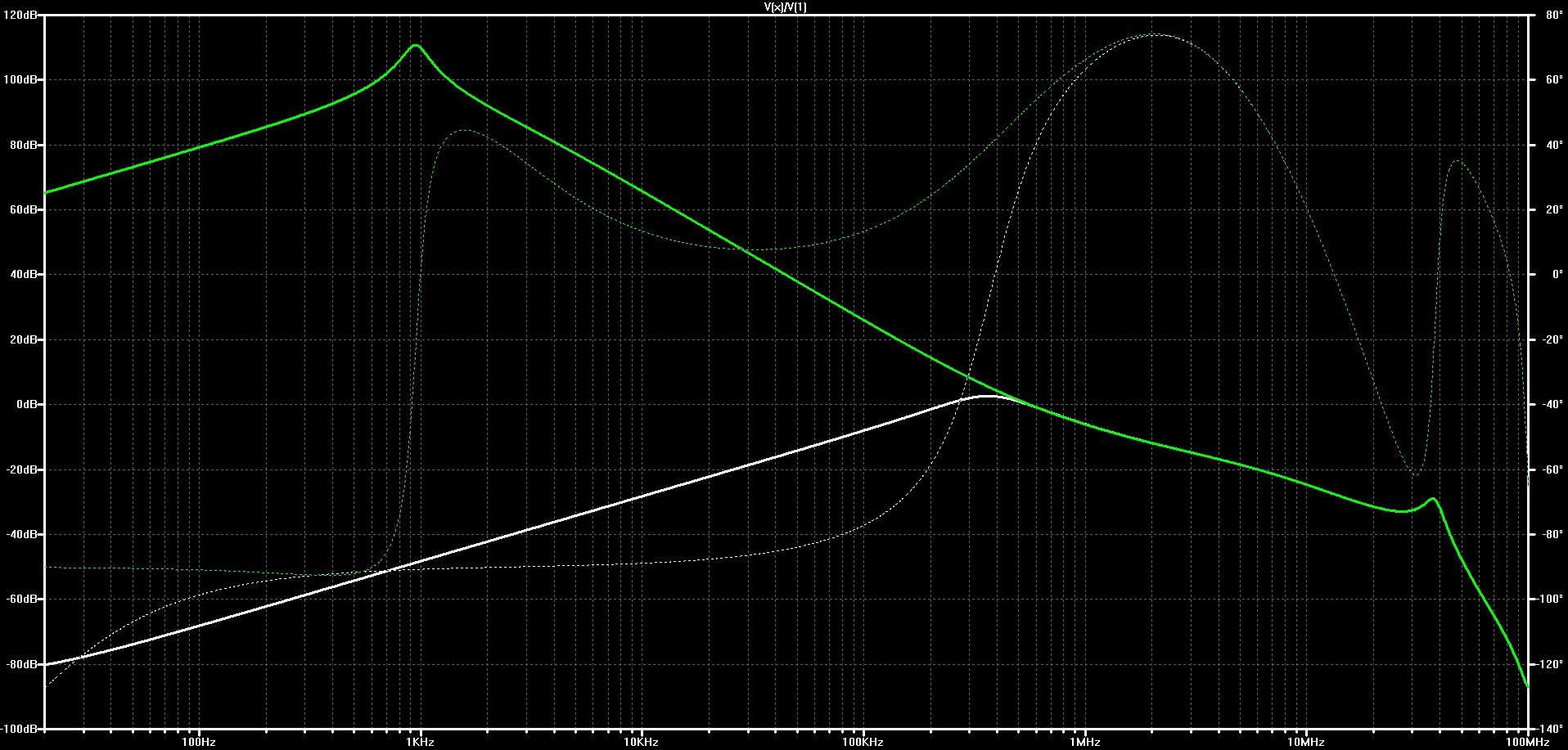The width and height of the screenshot is (1568, 750).
Task: Click the -140° phase axis label
Action: point(1547,729)
